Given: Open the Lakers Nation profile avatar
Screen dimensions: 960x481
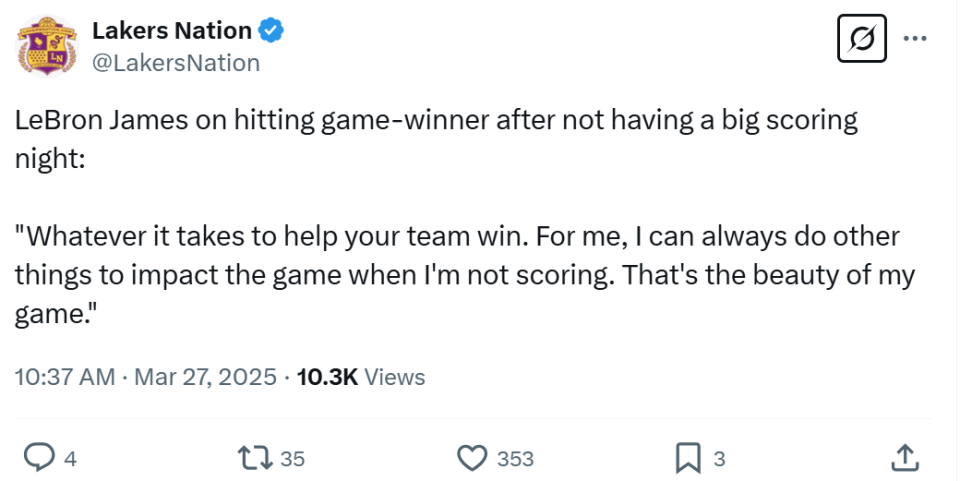Looking at the screenshot, I should point(47,46).
